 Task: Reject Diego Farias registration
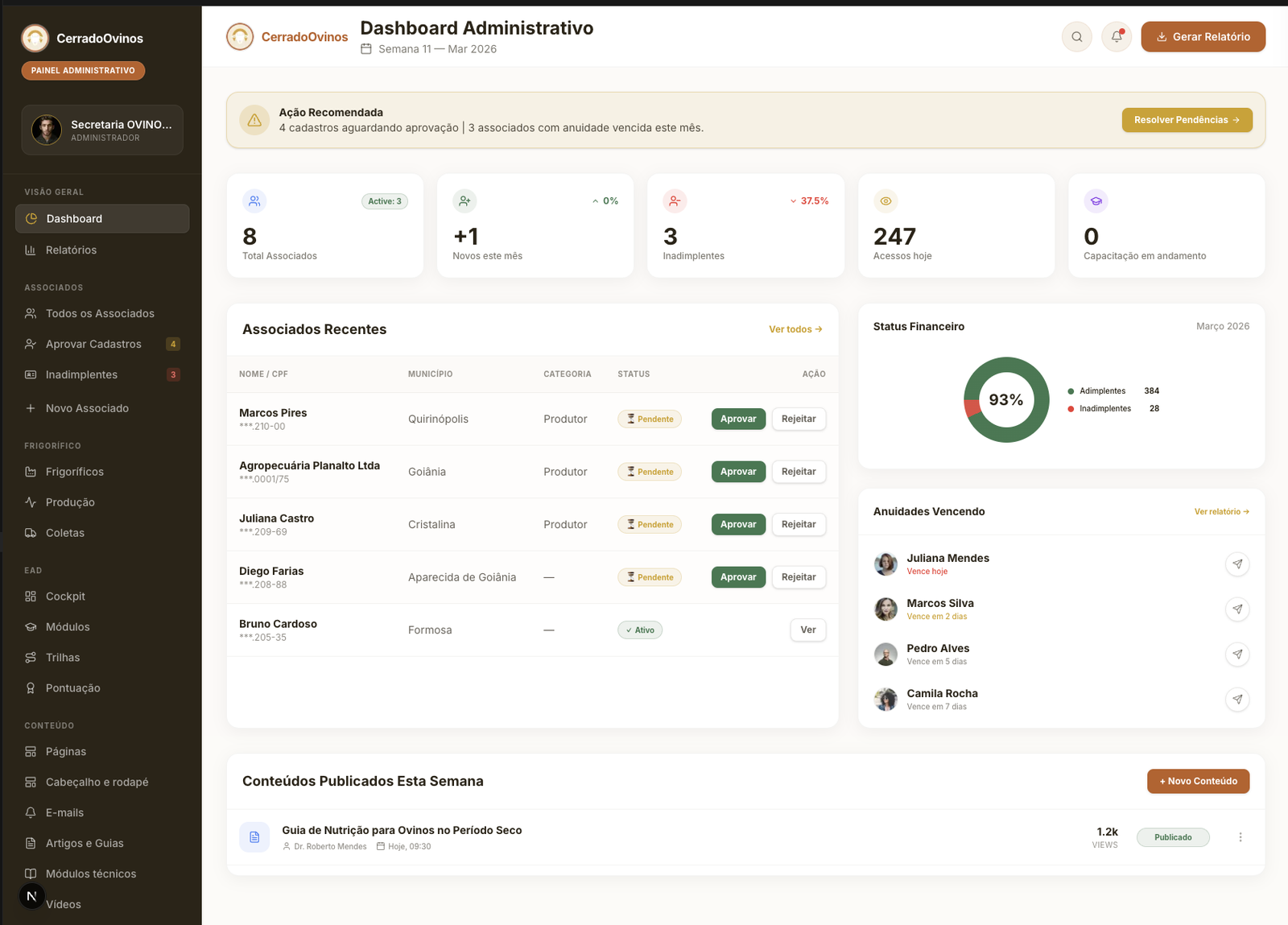799,577
